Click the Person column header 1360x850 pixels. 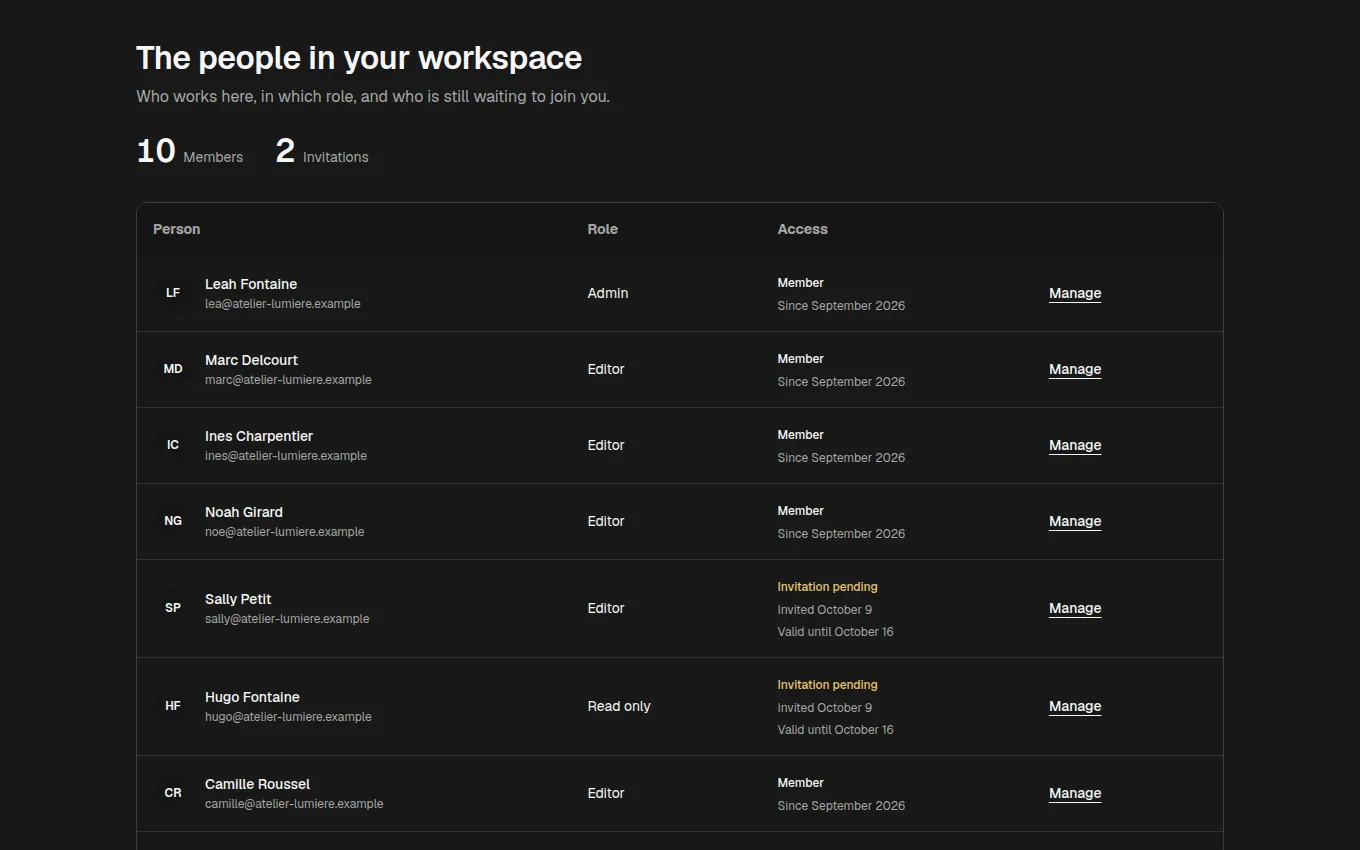pyautogui.click(x=177, y=229)
